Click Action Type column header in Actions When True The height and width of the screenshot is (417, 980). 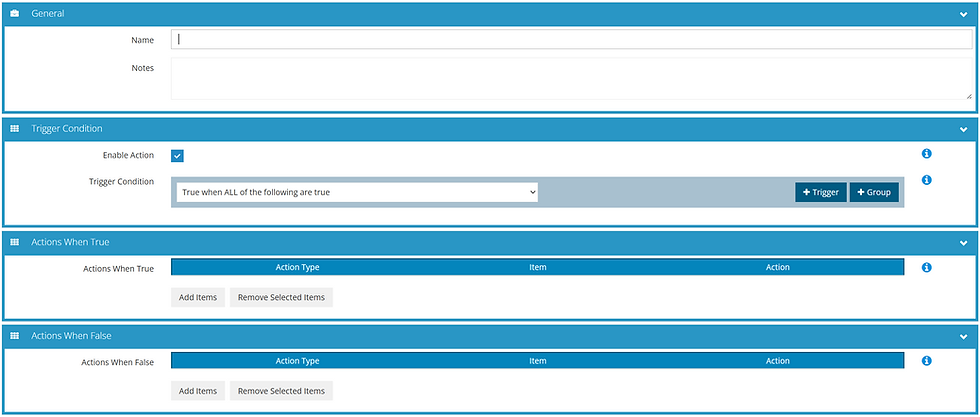(x=298, y=267)
